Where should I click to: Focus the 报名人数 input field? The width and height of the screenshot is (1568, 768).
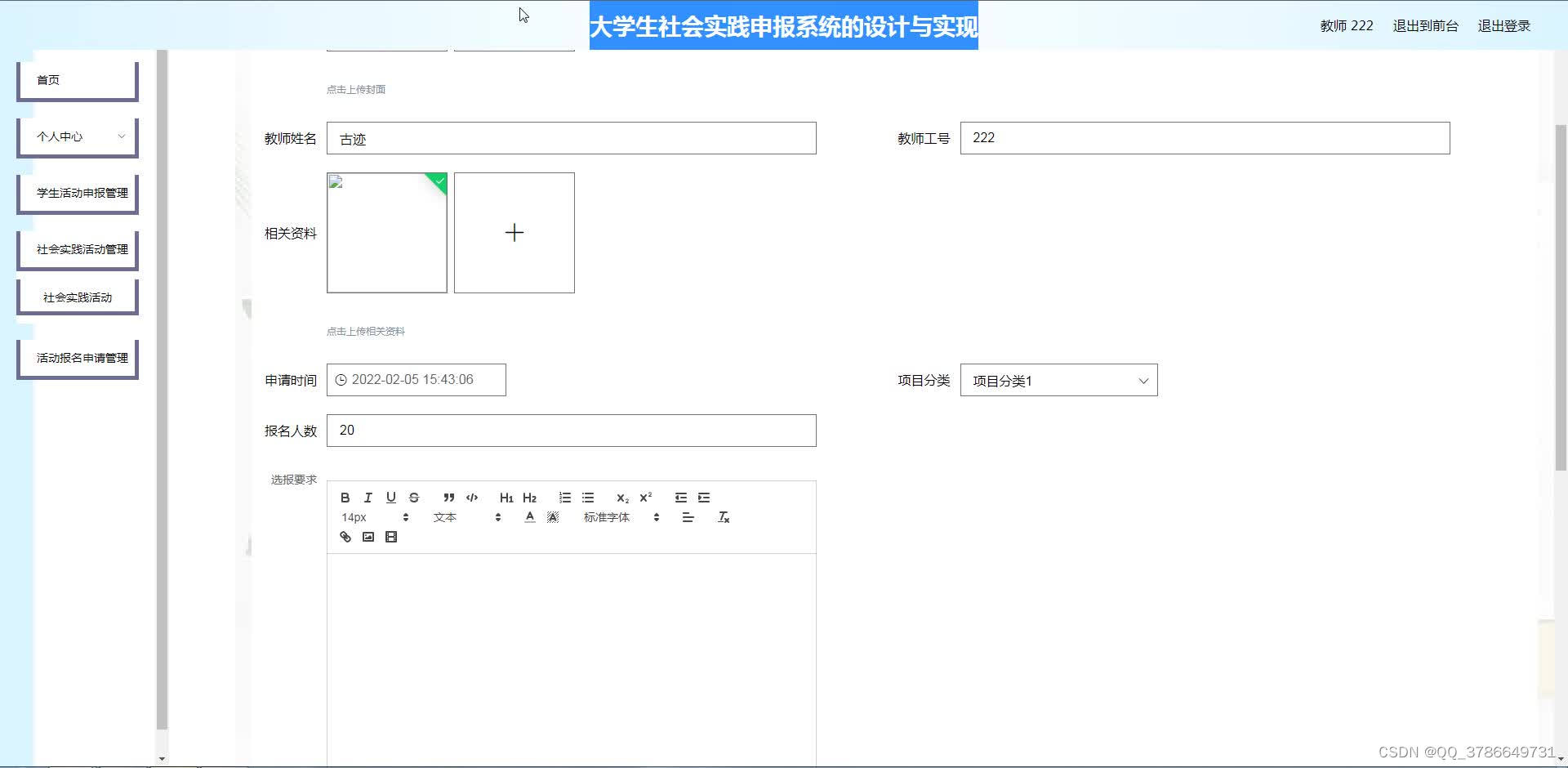pyautogui.click(x=572, y=431)
